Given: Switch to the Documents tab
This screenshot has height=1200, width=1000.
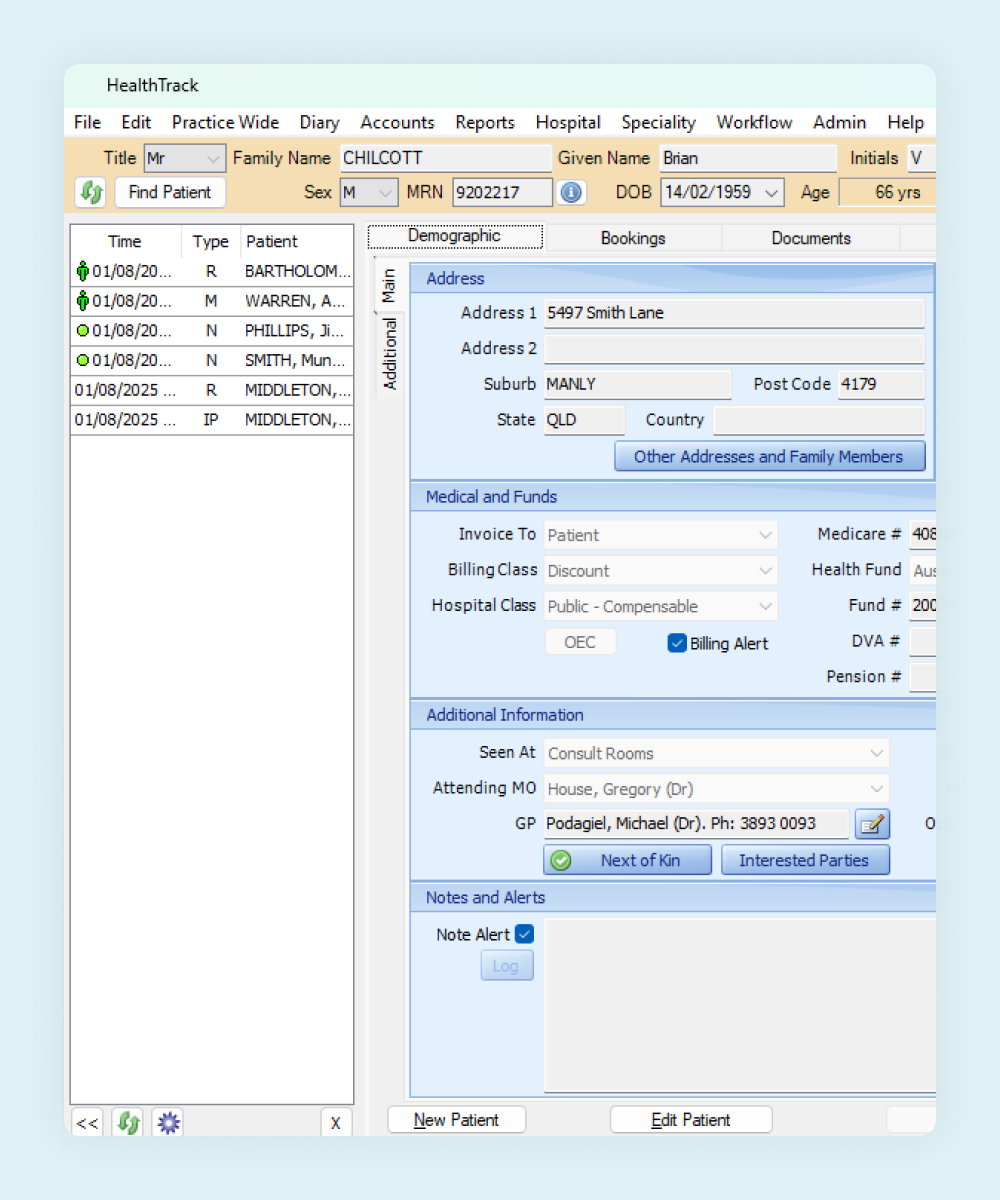Looking at the screenshot, I should pos(811,238).
